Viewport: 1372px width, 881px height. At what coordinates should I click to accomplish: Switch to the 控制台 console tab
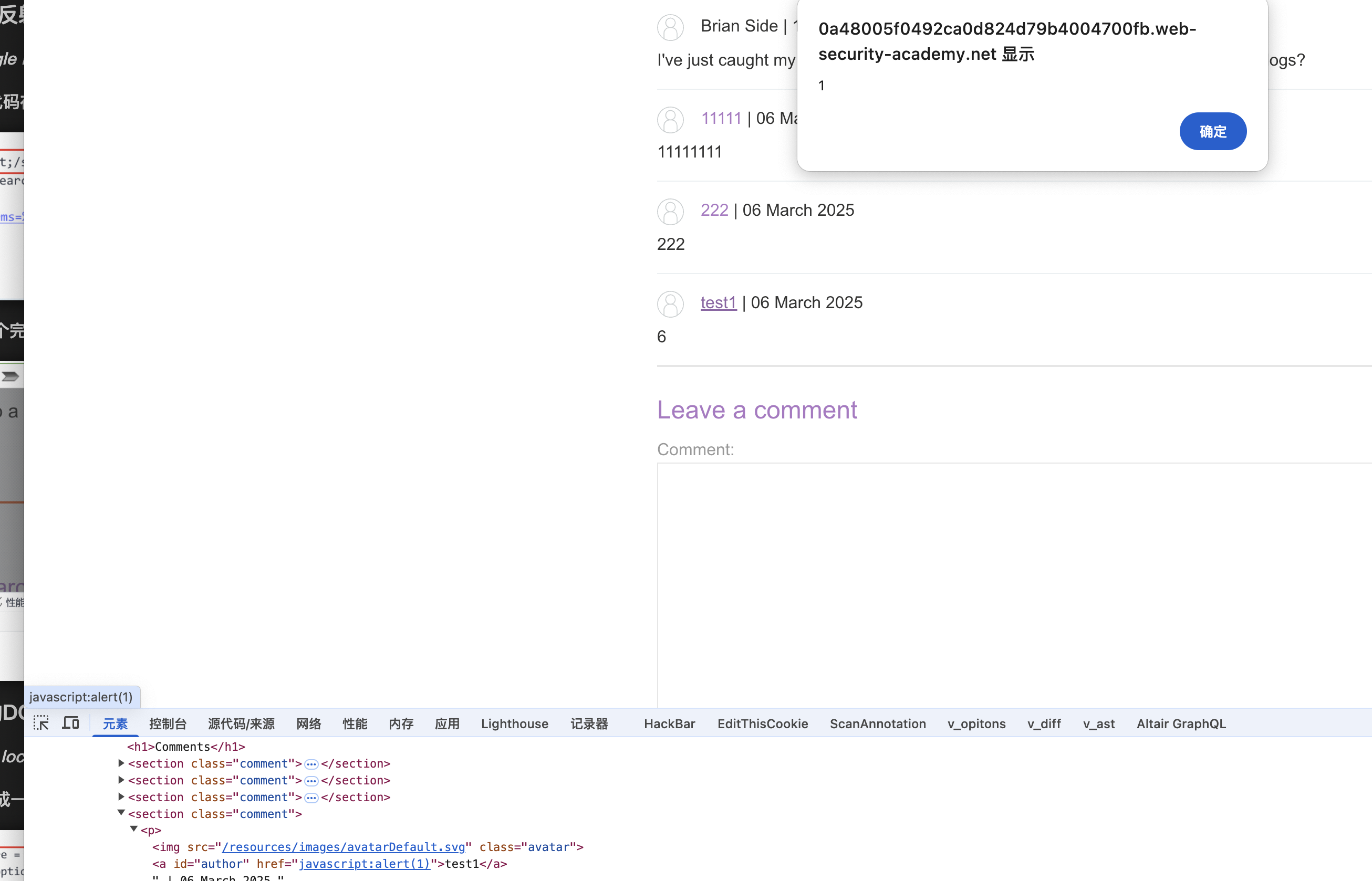168,723
